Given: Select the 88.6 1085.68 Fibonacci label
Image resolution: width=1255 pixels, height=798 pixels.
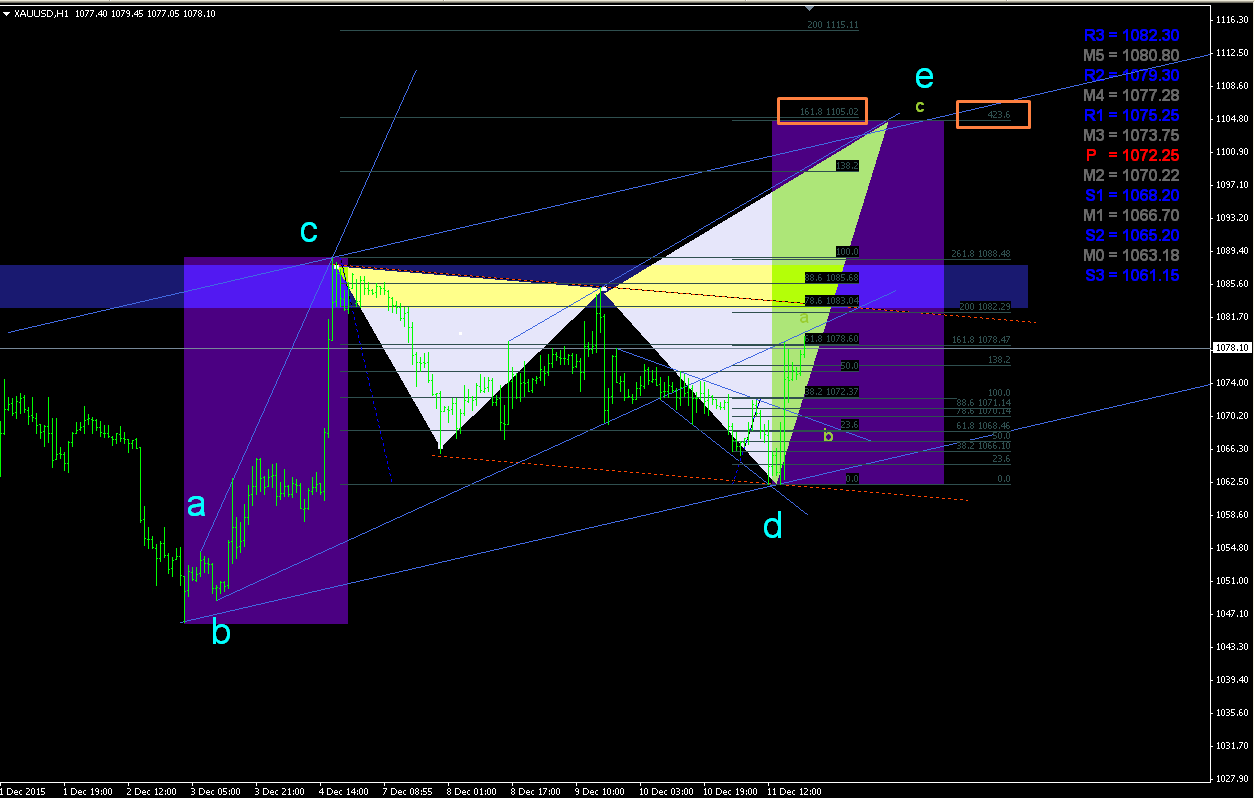Looking at the screenshot, I should [832, 277].
